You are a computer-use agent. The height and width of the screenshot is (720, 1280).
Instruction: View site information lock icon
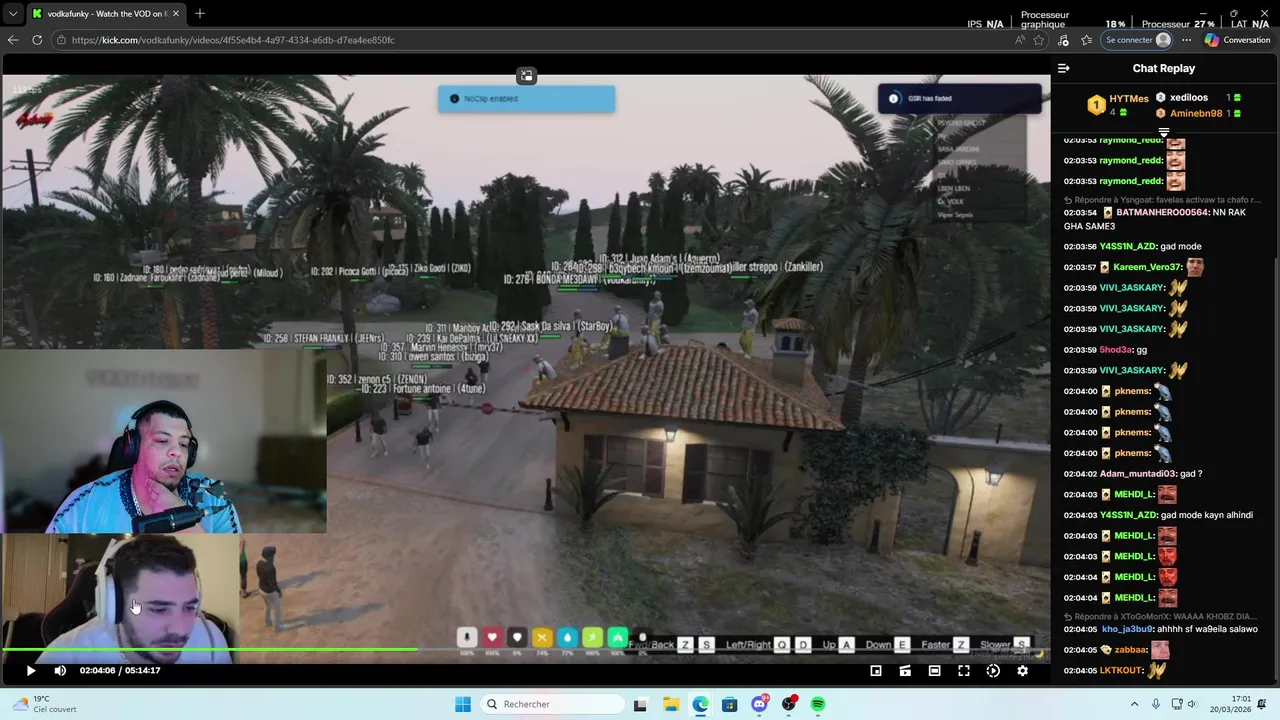[61, 40]
